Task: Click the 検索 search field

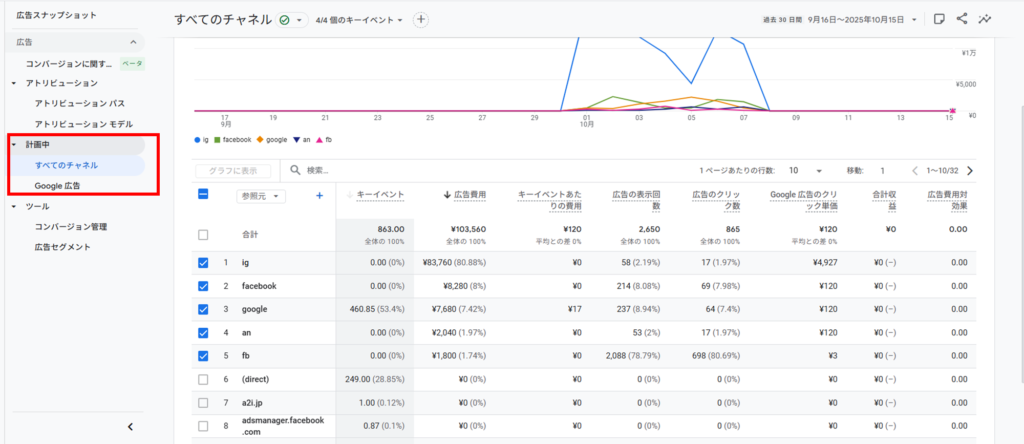Action: point(400,171)
